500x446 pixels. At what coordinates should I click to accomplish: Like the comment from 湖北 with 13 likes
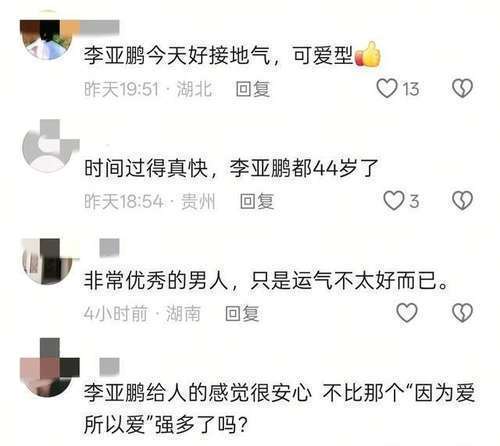point(387,89)
